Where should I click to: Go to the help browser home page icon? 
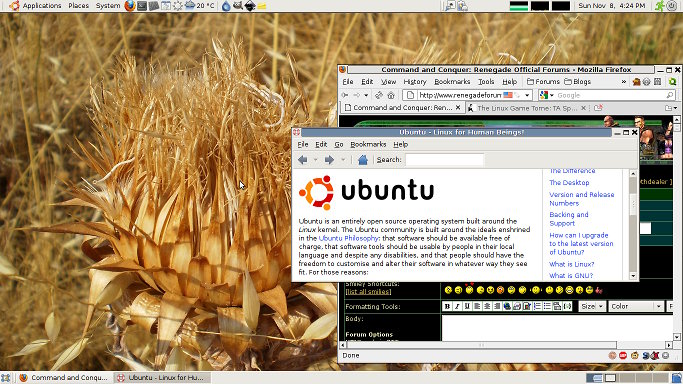click(362, 160)
